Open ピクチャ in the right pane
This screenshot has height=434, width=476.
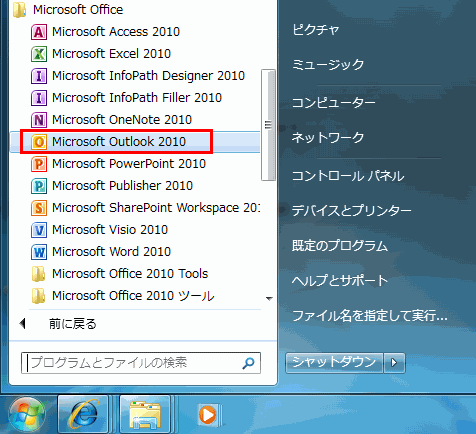pyautogui.click(x=315, y=30)
